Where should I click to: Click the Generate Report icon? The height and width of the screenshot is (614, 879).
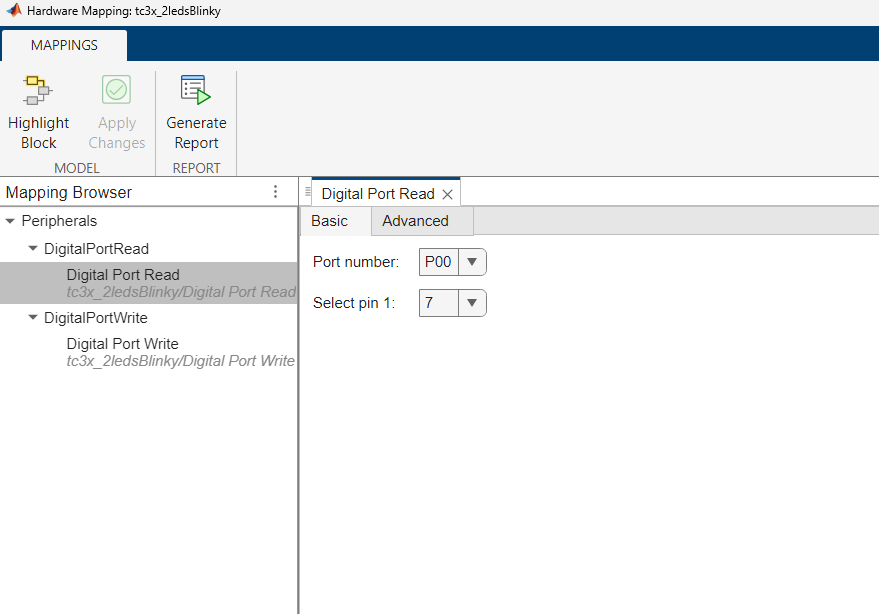tap(196, 91)
